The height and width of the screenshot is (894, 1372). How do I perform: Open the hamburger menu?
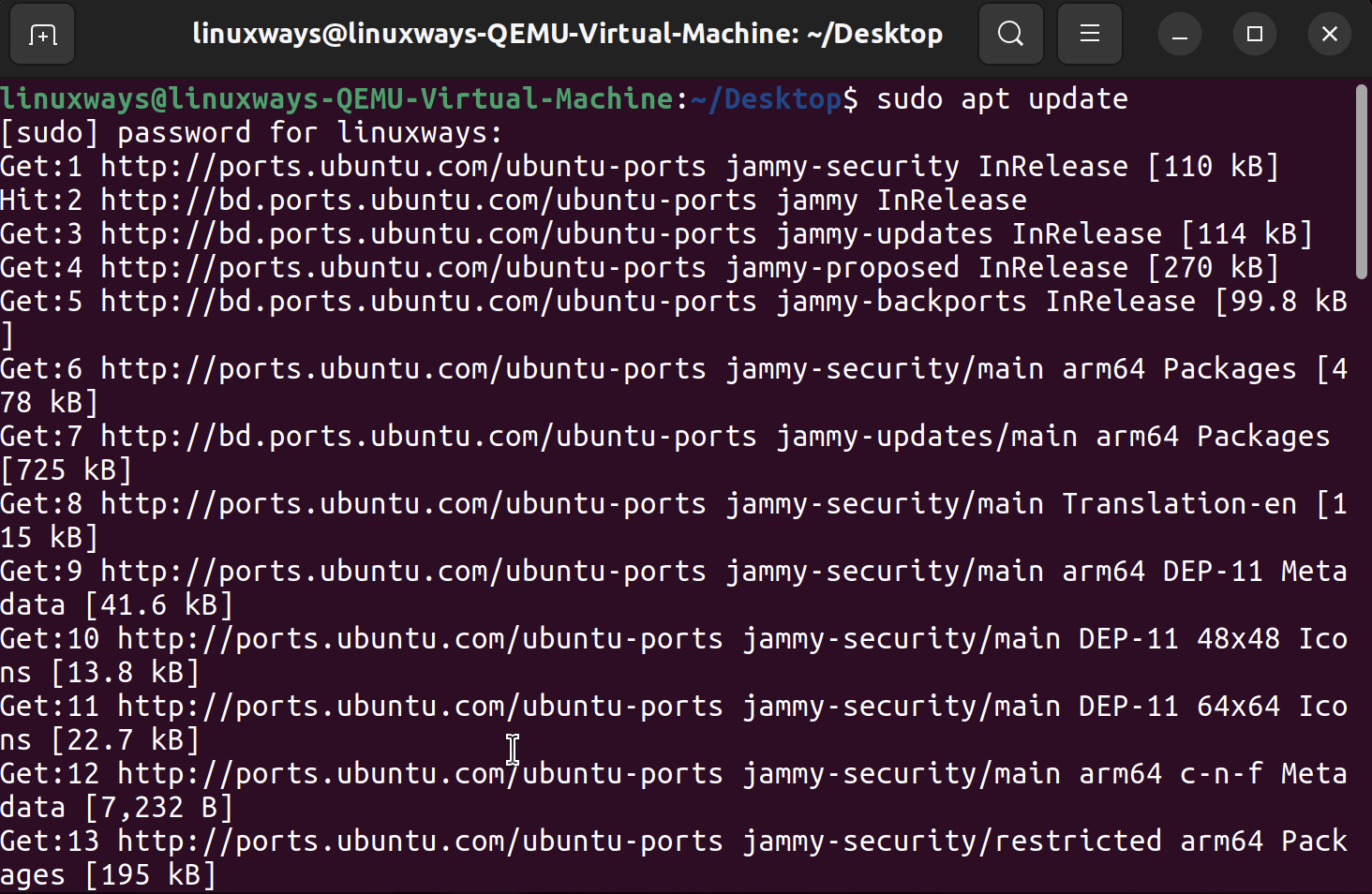[x=1089, y=34]
